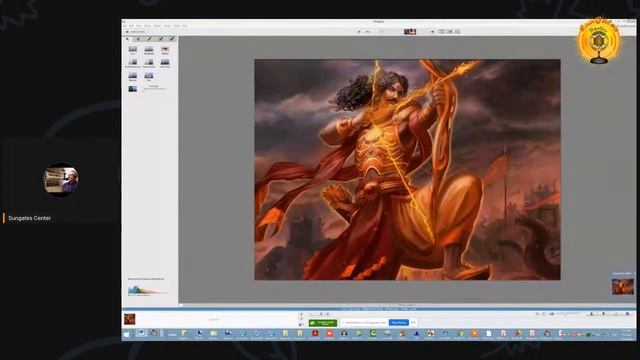This screenshot has height=360, width=640.
Task: Select the Crop tool in Picasa
Action: pyautogui.click(x=133, y=50)
